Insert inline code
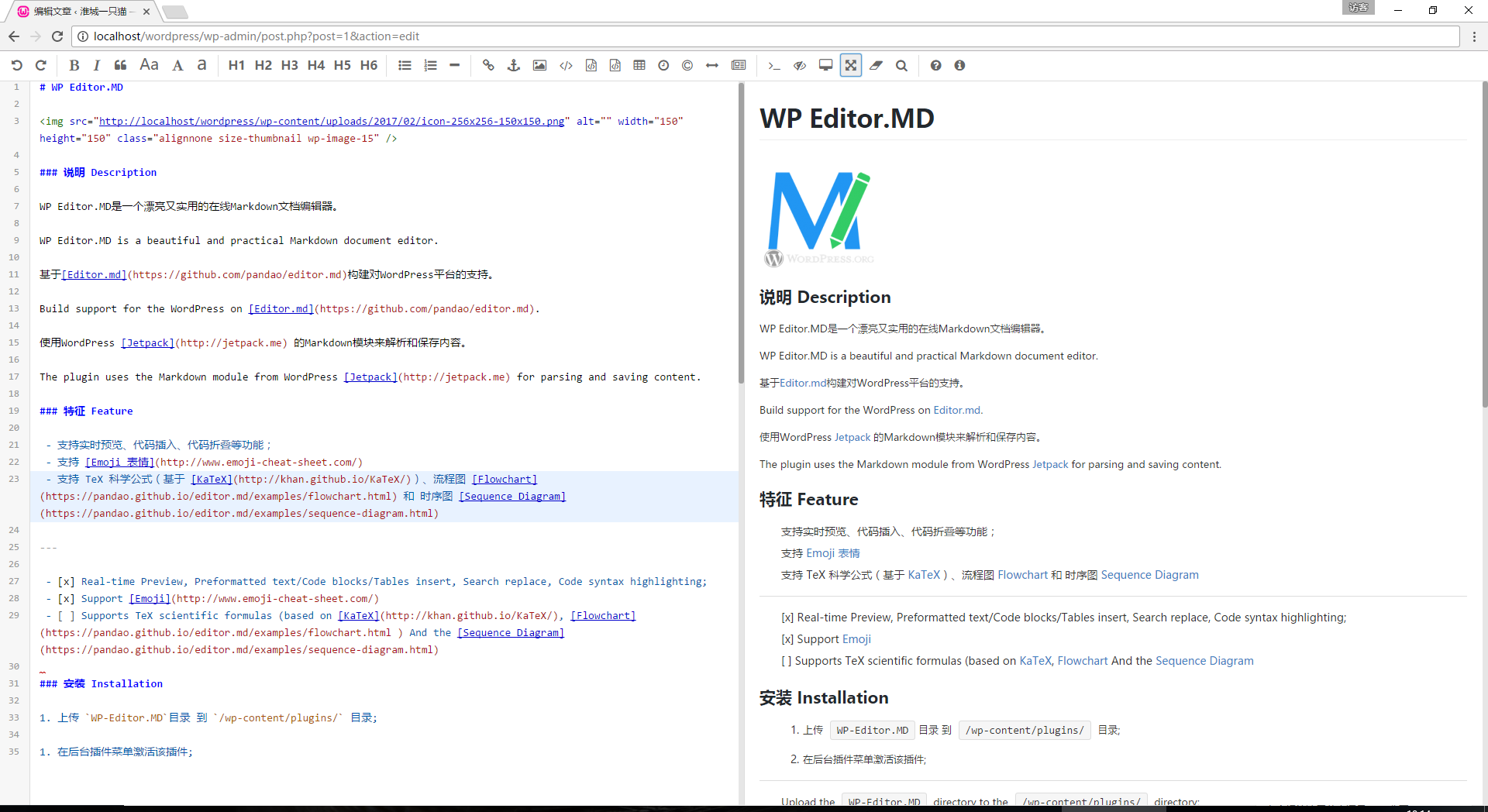 pos(567,66)
